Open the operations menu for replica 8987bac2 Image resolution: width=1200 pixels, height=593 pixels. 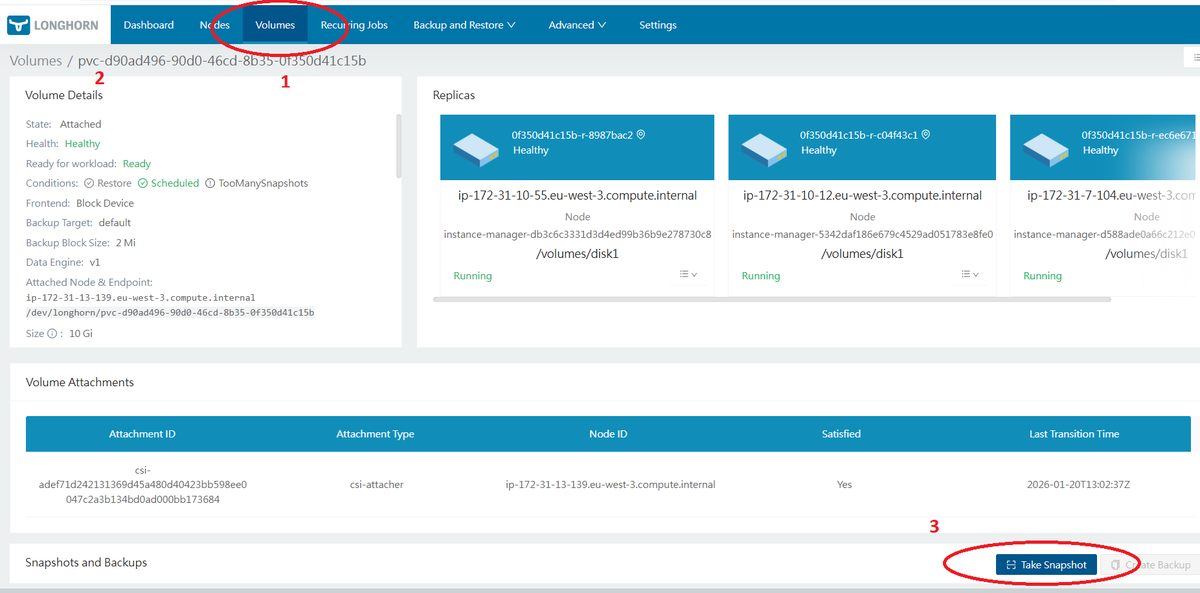pos(688,275)
